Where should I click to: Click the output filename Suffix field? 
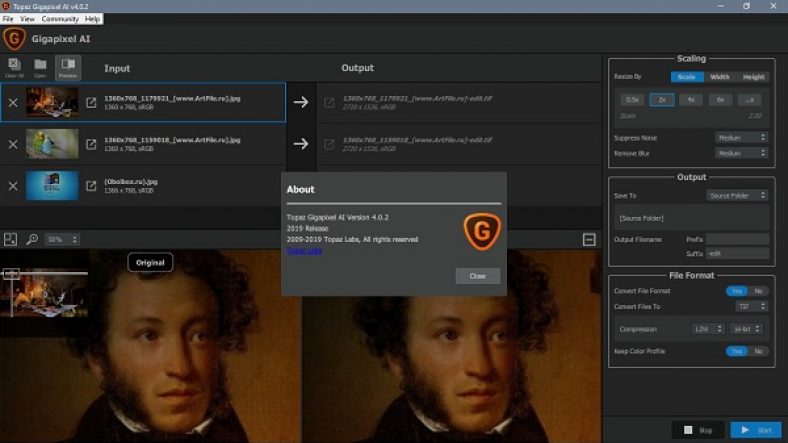(737, 254)
